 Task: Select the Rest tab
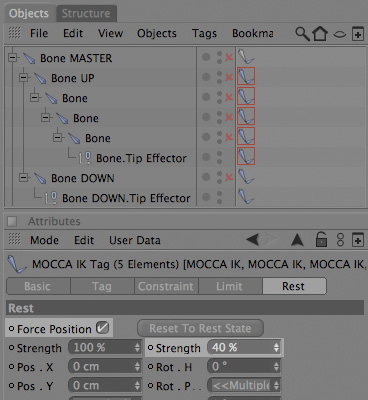coord(294,286)
